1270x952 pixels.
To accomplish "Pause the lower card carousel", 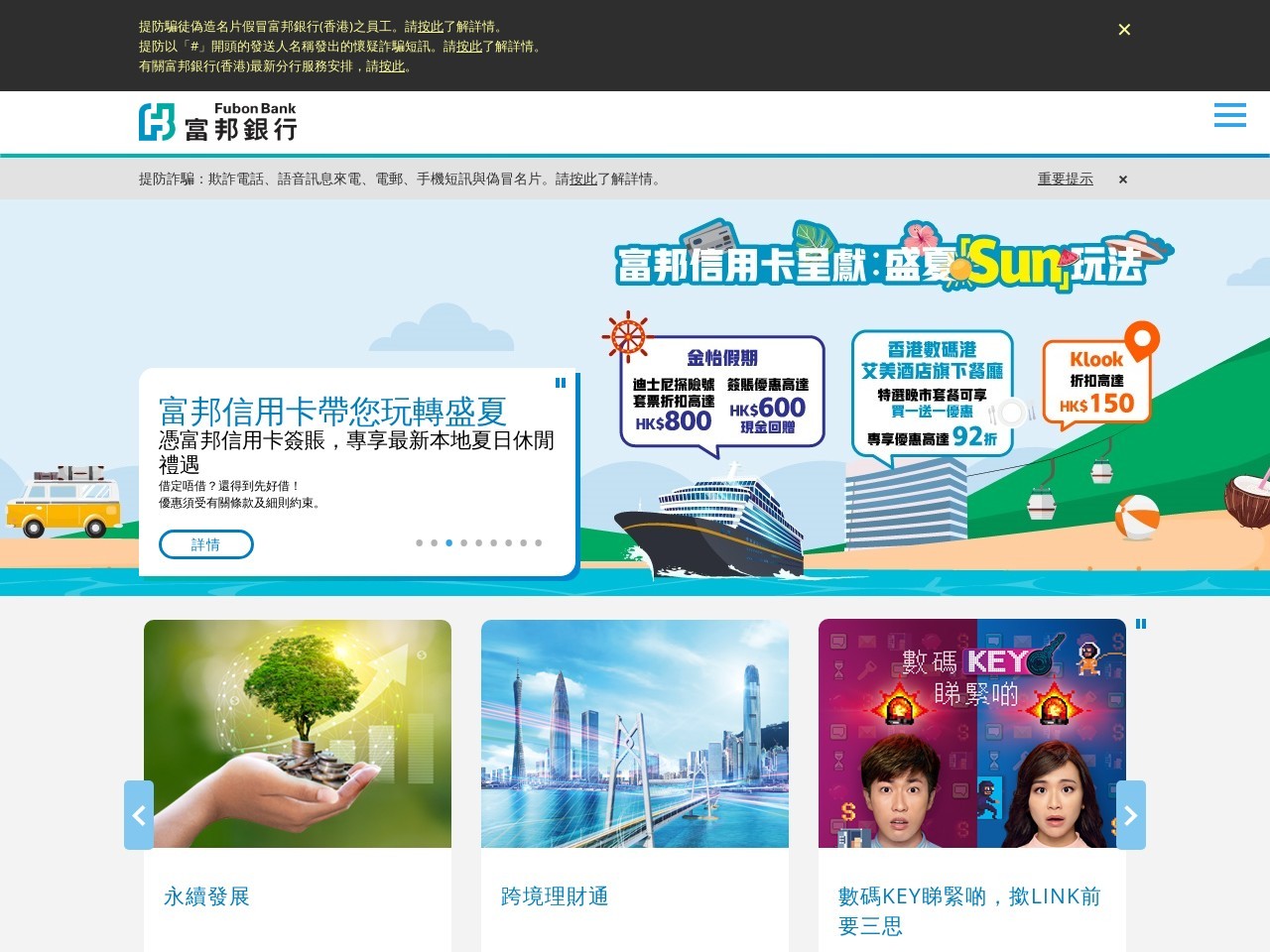I will 1141,624.
